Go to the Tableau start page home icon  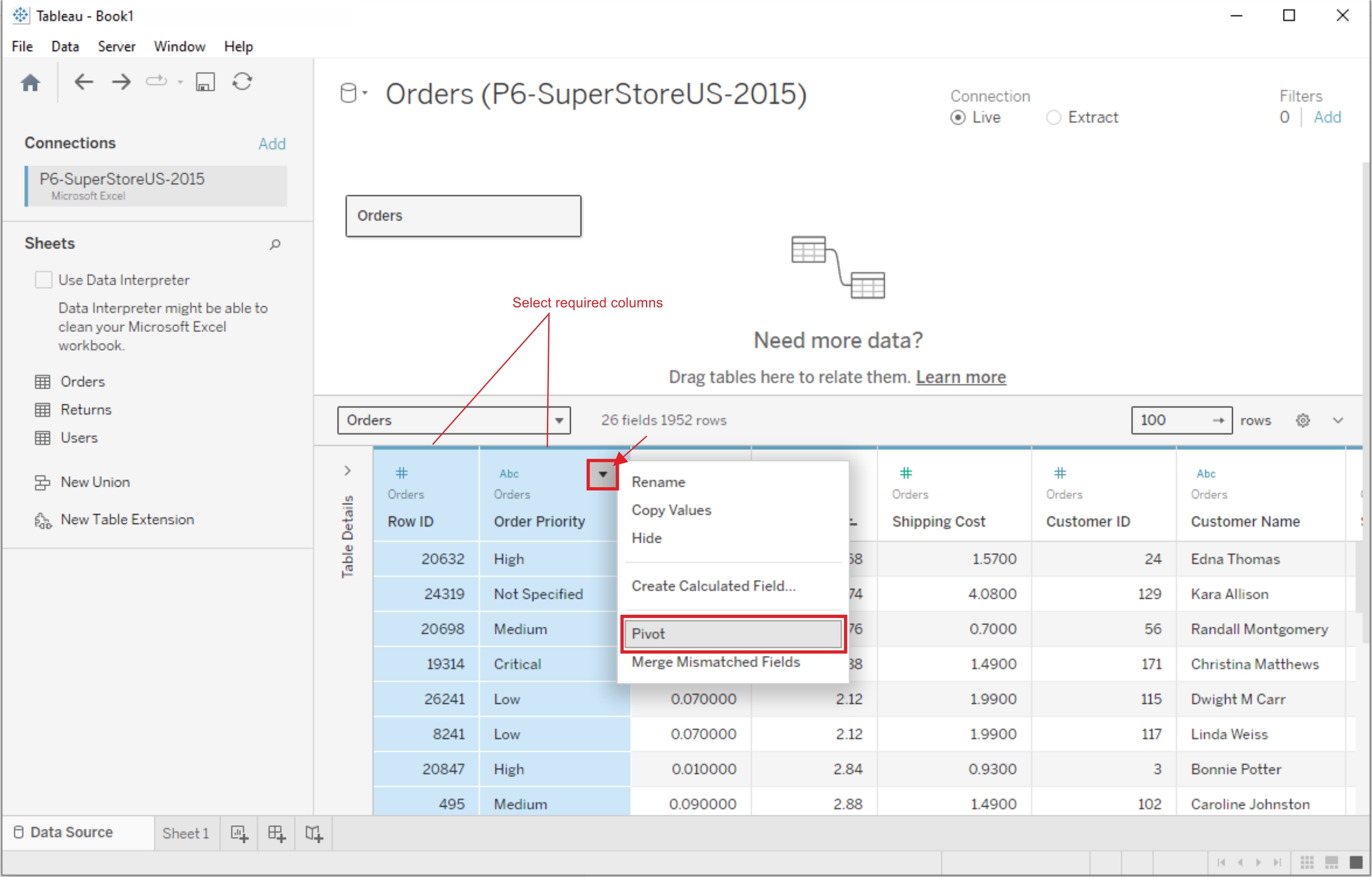[30, 82]
